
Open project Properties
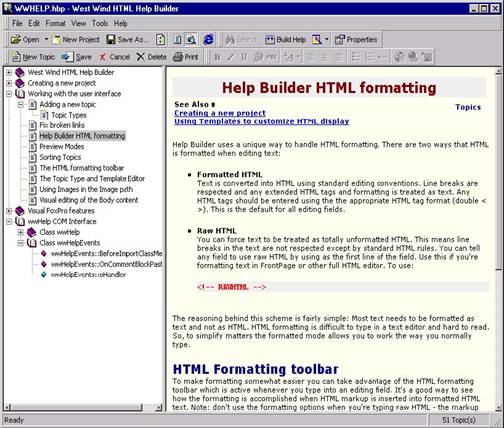[356, 40]
